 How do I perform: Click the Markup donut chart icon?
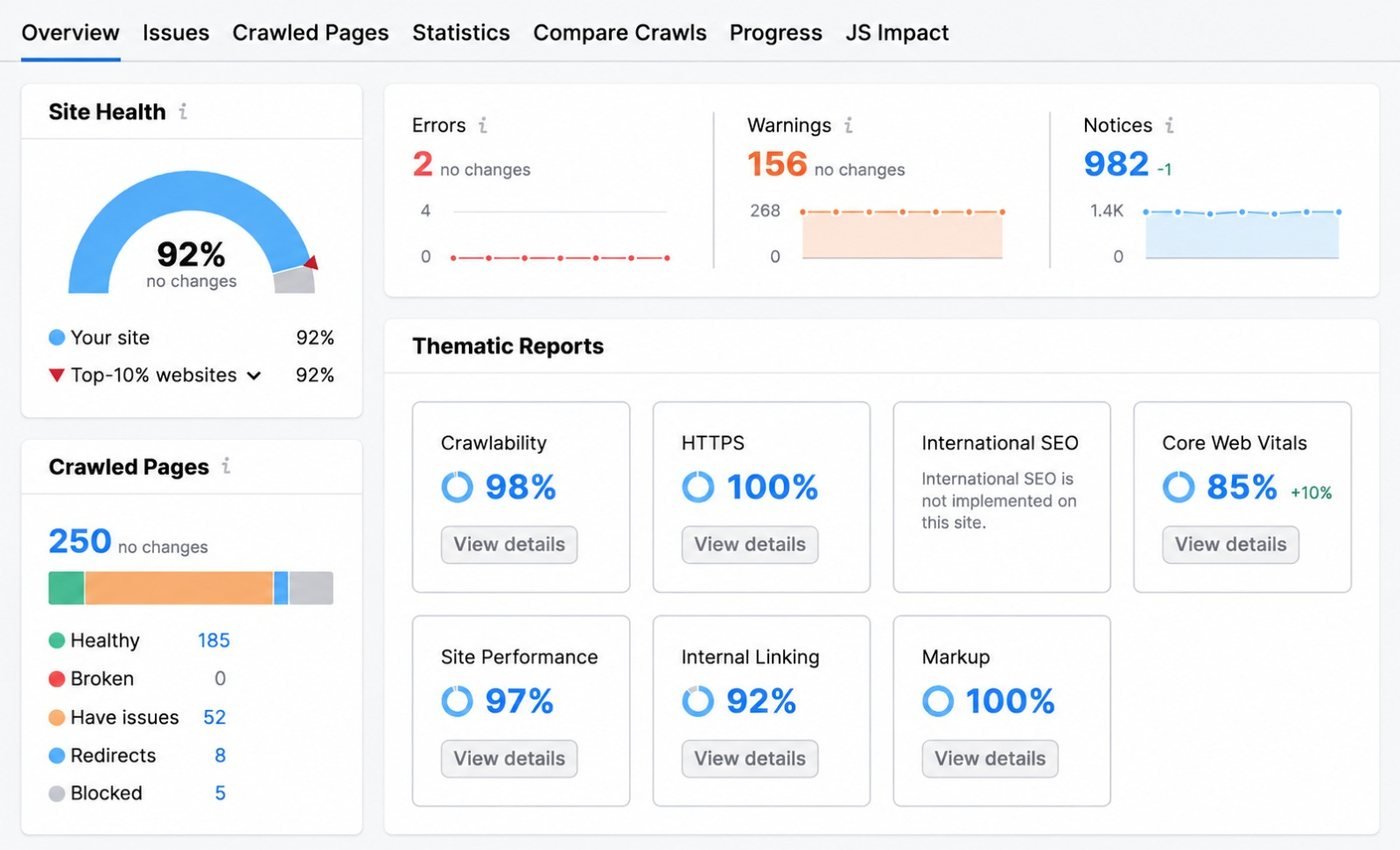coord(938,701)
